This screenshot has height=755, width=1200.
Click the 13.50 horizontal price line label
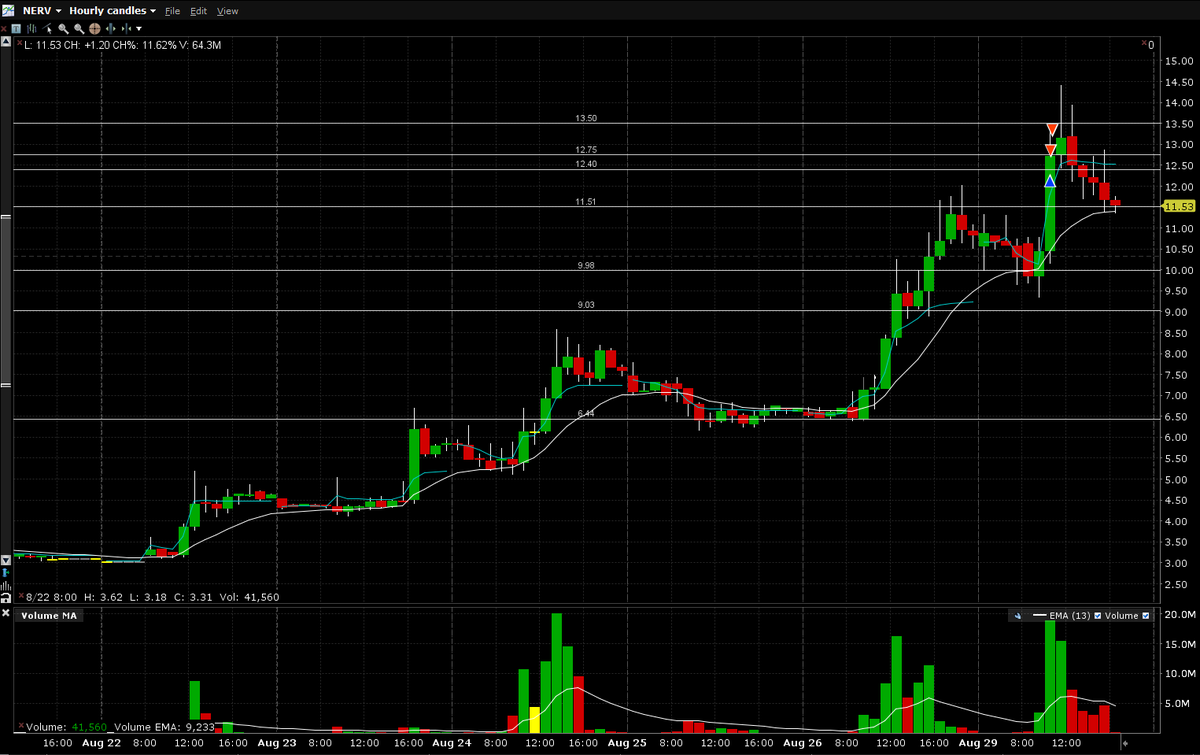[586, 118]
